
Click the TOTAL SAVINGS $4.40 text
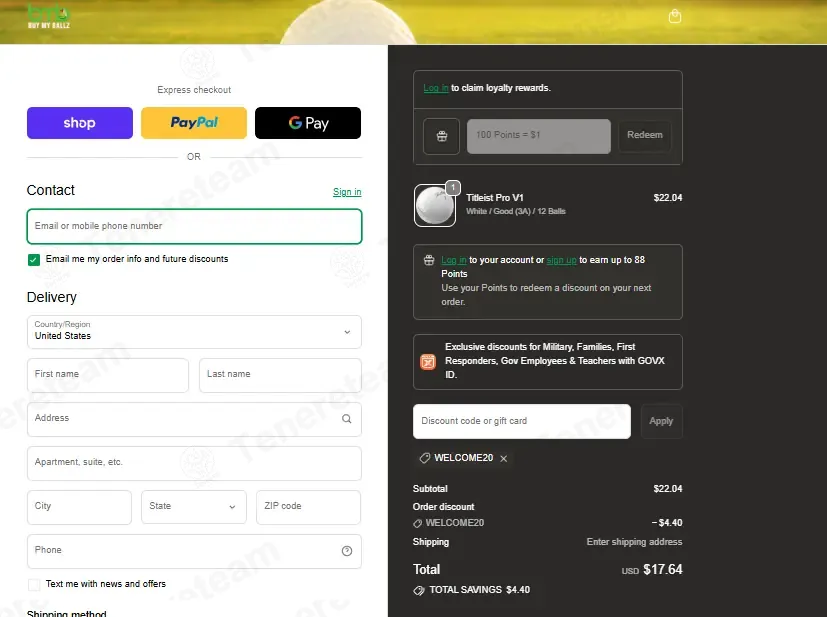click(479, 590)
